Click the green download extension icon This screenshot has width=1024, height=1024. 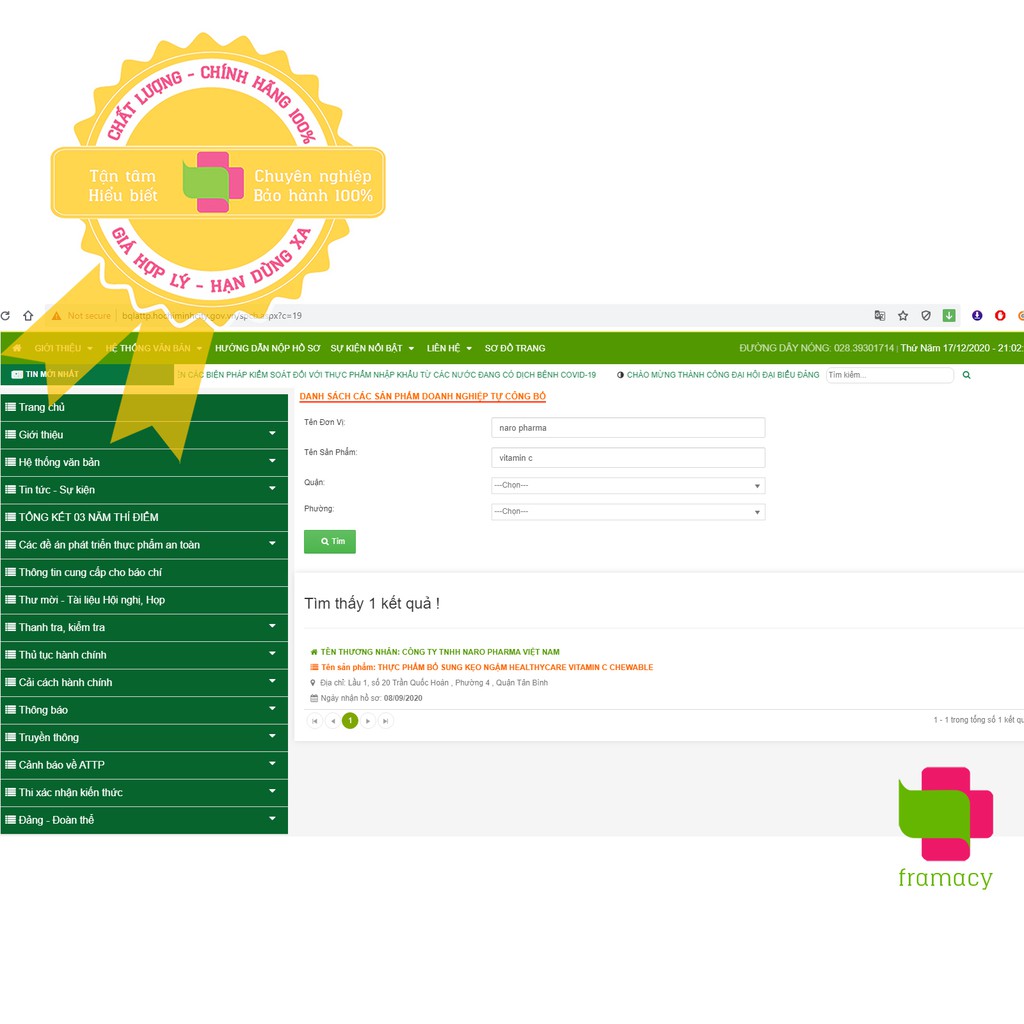[949, 316]
